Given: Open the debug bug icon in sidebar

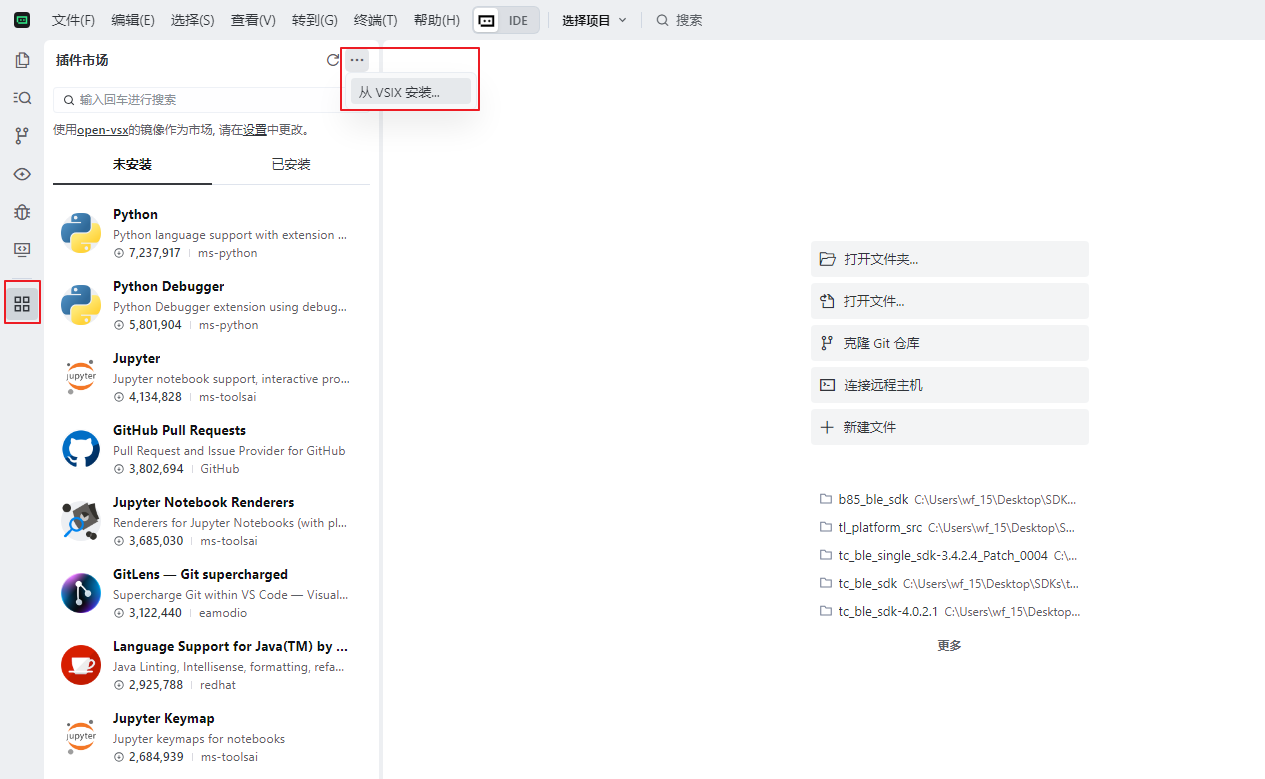Looking at the screenshot, I should tap(22, 212).
